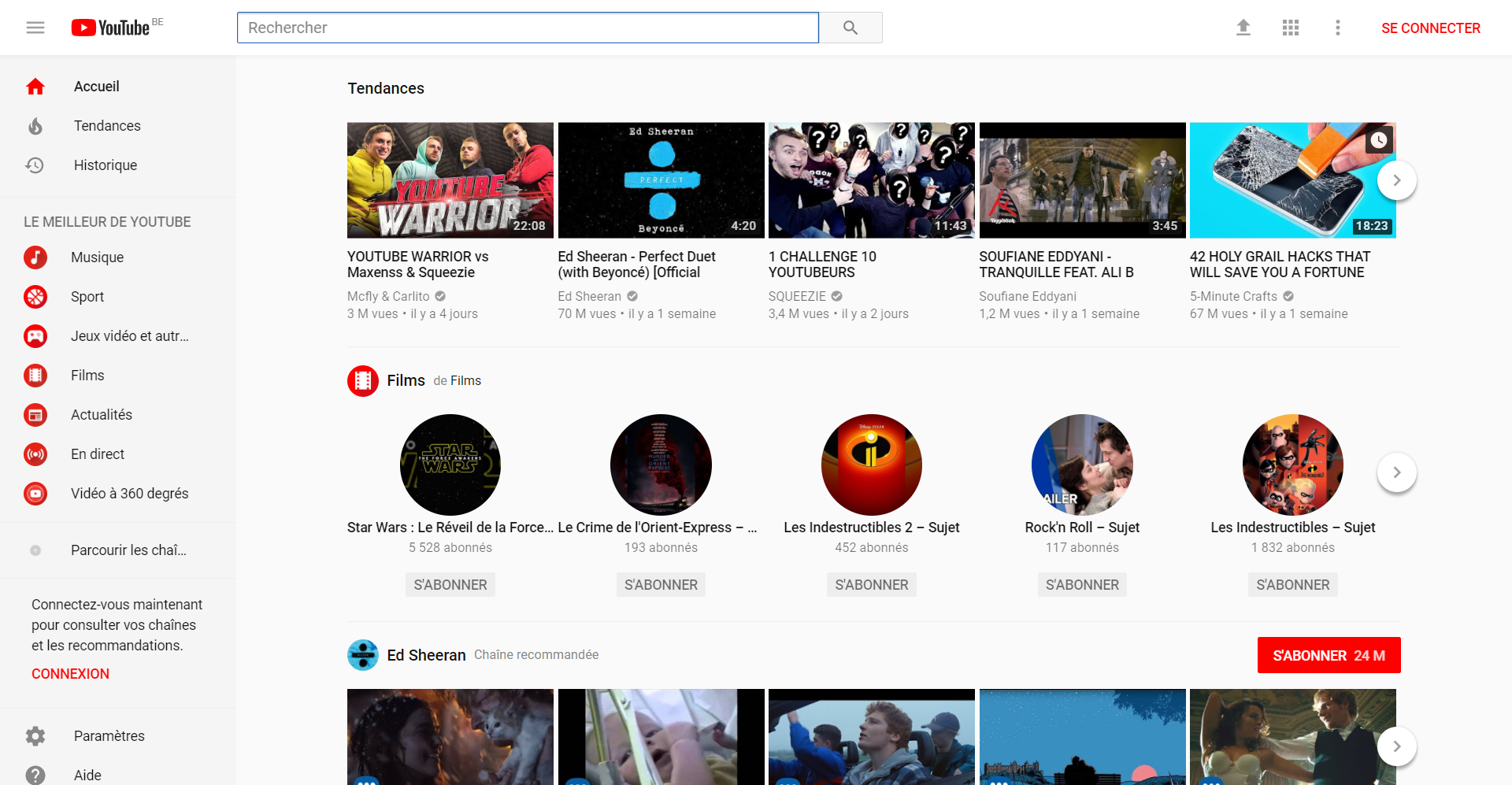This screenshot has width=1512, height=785.
Task: Open the YouTube apps grid icon
Action: (1291, 28)
